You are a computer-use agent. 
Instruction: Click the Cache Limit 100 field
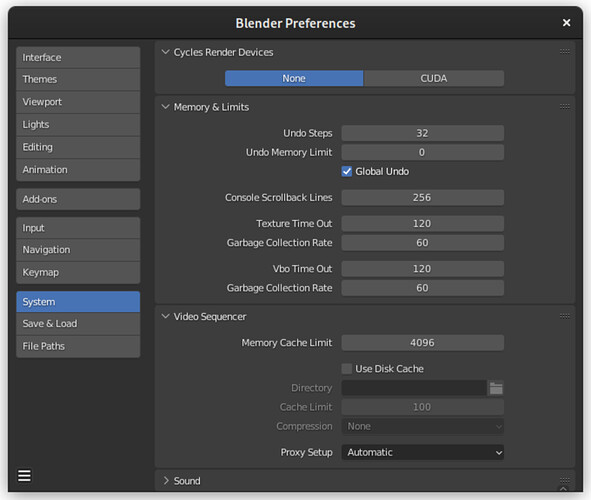[x=423, y=407]
